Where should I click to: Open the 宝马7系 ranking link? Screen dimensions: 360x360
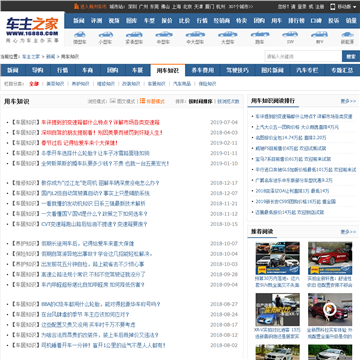293,159
